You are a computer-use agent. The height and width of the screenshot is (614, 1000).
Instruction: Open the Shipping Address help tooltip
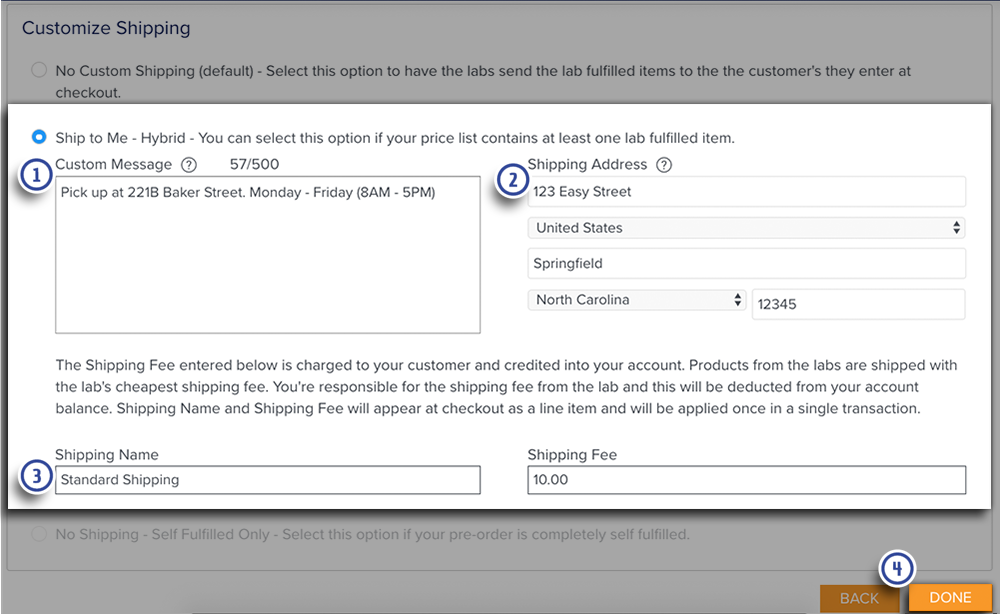tap(664, 164)
